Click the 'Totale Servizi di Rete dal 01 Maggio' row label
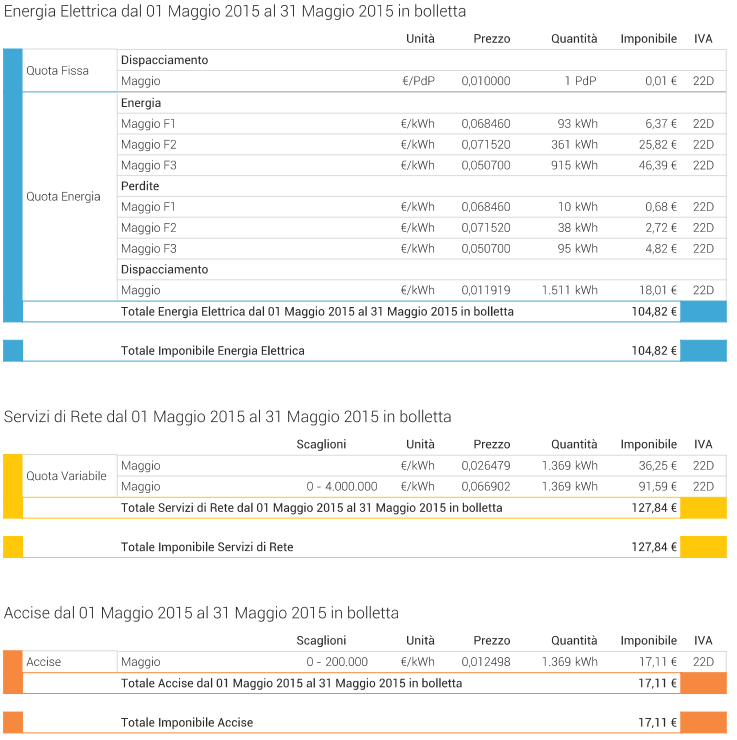 pos(311,508)
